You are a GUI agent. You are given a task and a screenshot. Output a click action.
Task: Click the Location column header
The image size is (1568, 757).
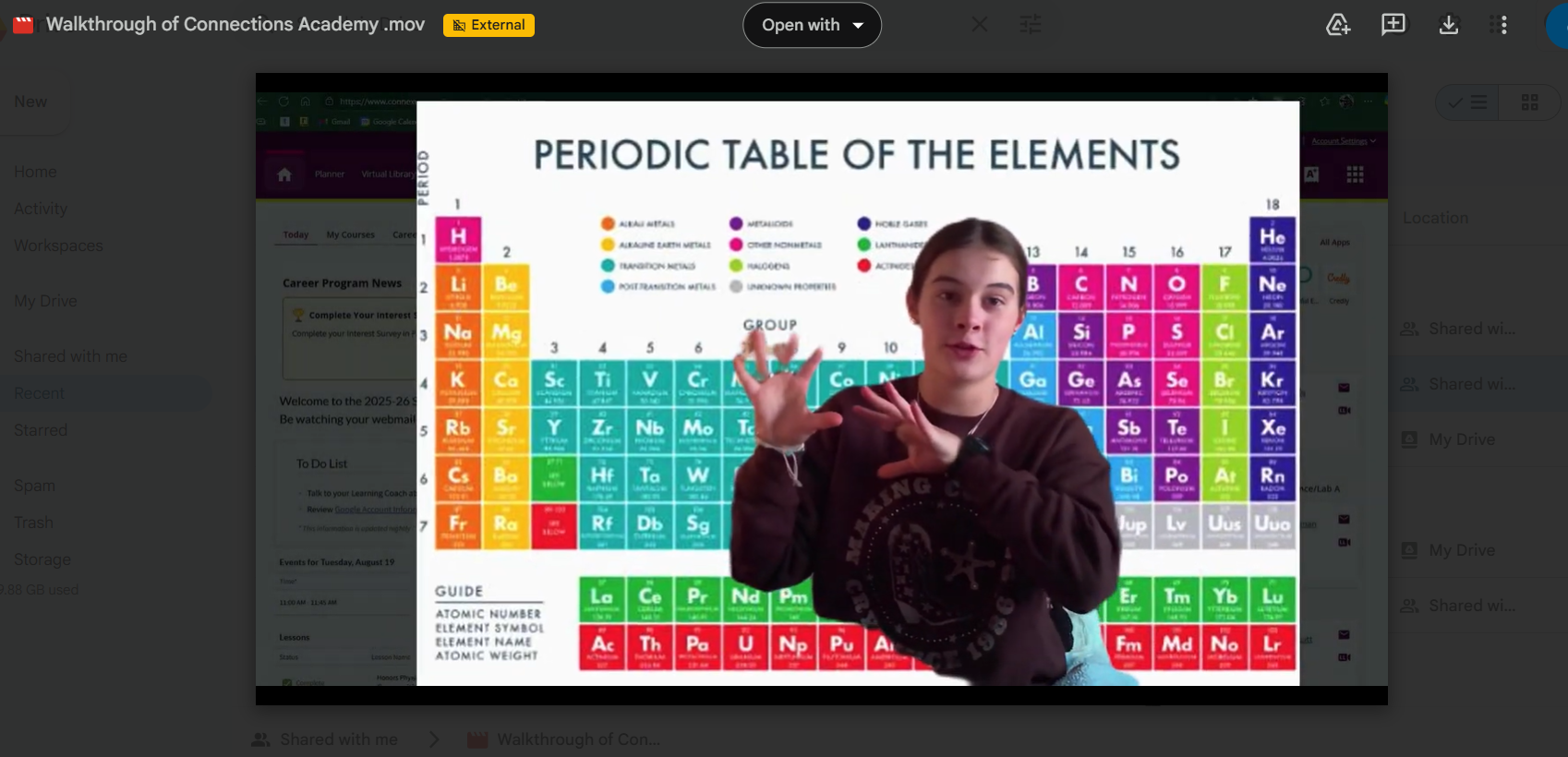point(1435,218)
